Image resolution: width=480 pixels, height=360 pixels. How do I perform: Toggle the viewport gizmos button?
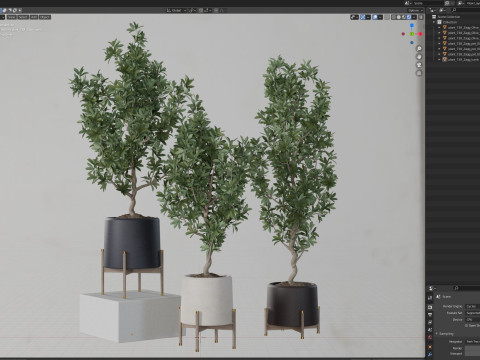tap(363, 17)
